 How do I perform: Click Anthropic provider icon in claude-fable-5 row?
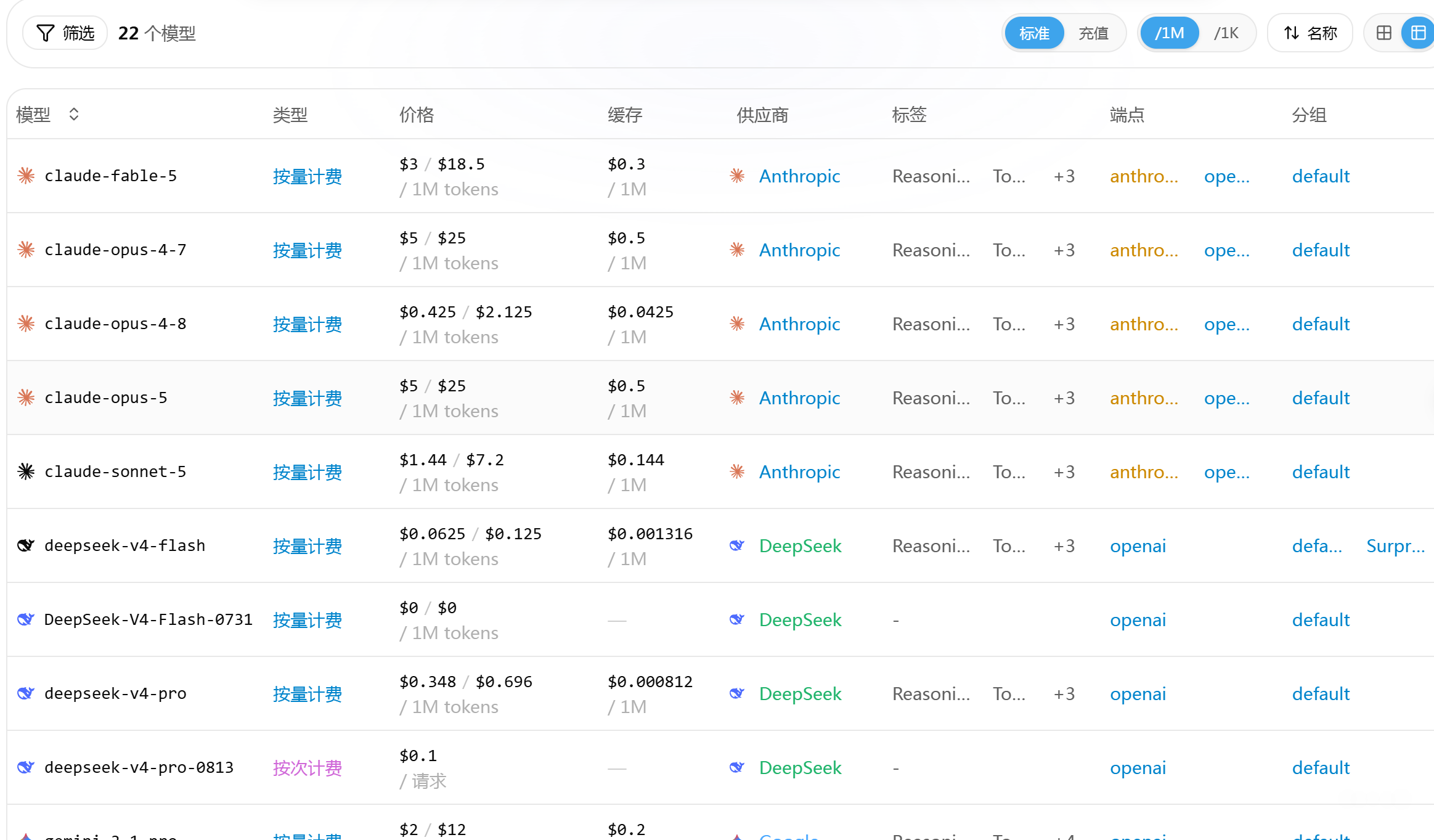click(737, 176)
